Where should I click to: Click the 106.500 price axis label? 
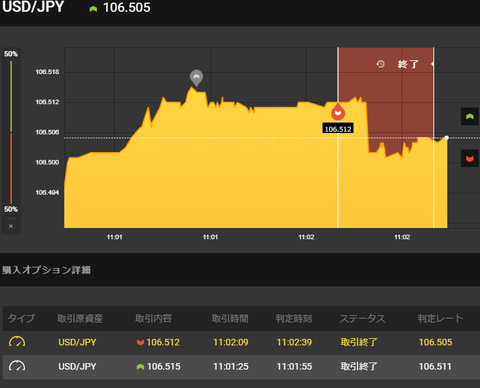[47, 163]
